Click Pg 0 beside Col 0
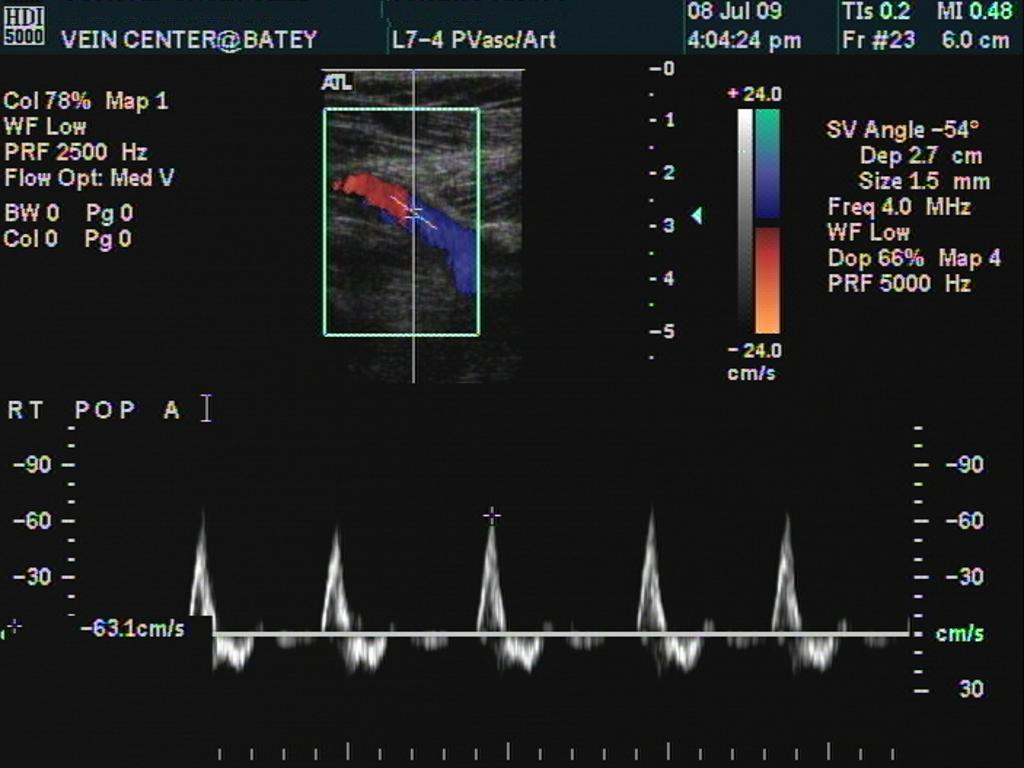 pyautogui.click(x=108, y=238)
